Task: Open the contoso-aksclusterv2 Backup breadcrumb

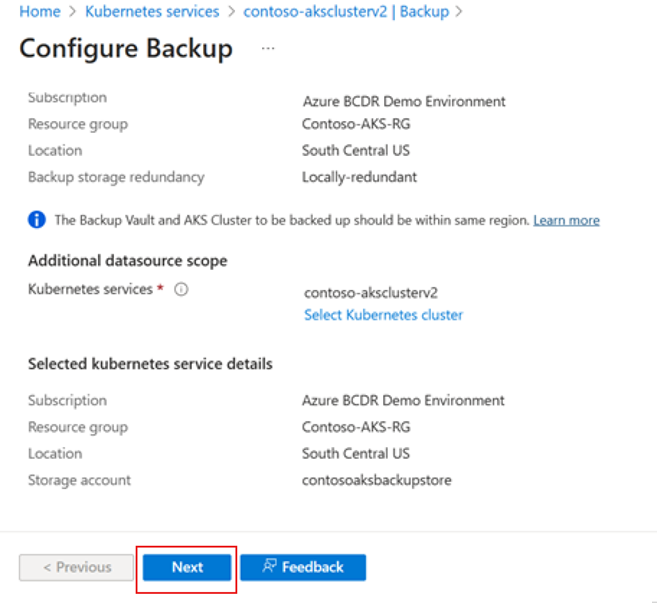Action: point(345,12)
